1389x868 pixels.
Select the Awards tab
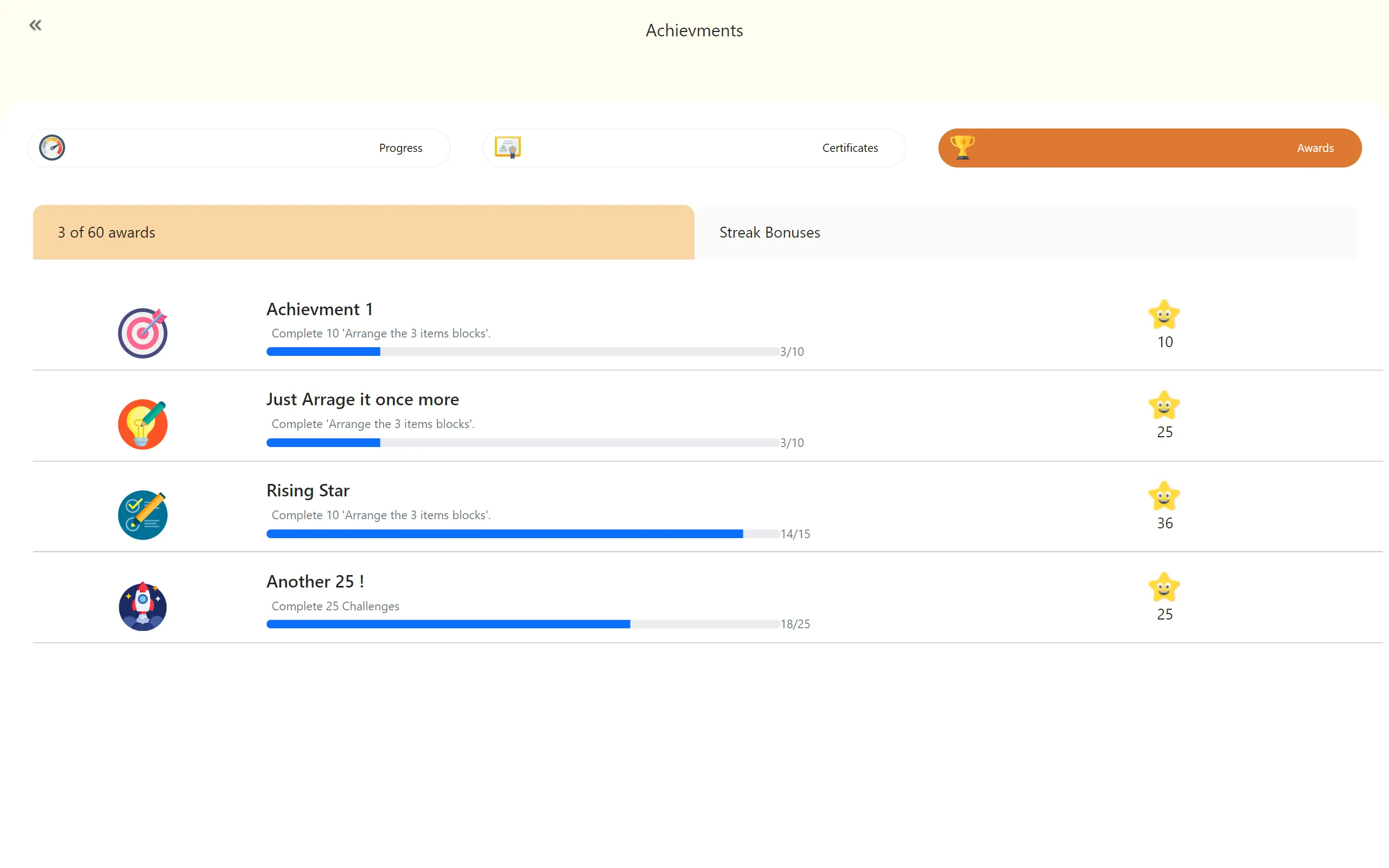[x=1150, y=148]
